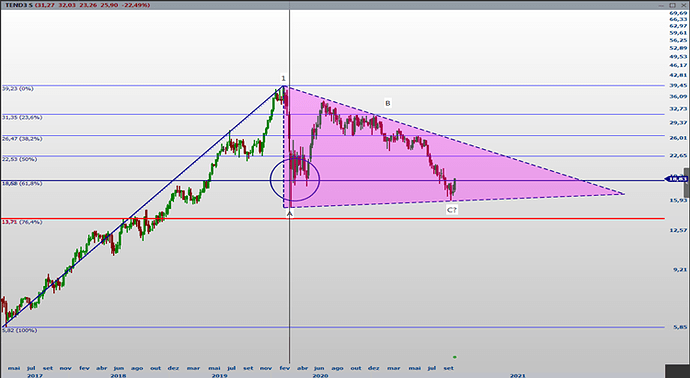This screenshot has height=378, width=690.
Task: Select the 13,71 (76,4%) Fibonacci label
Action: 22,222
